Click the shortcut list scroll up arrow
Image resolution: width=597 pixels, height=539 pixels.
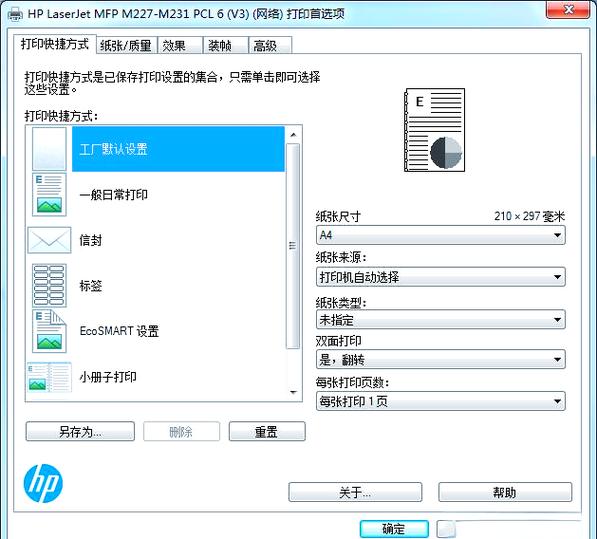click(293, 135)
